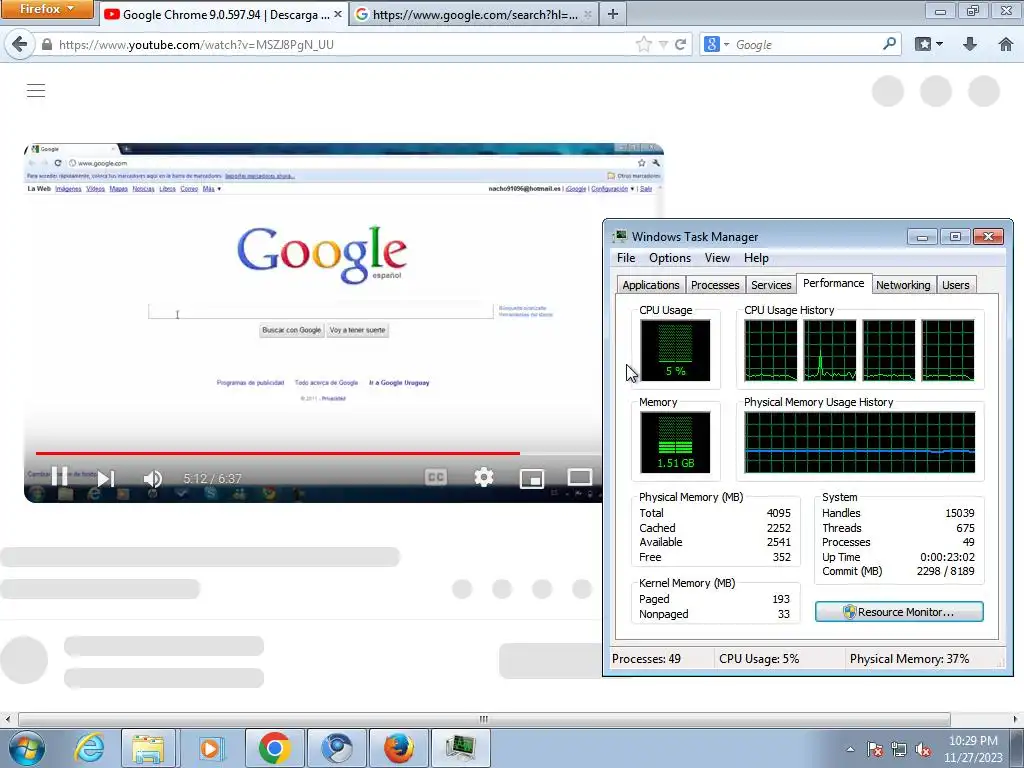This screenshot has width=1024, height=768.
Task: Switch to the Google Chrome 9.0.597.94 YouTube tab
Action: point(224,14)
